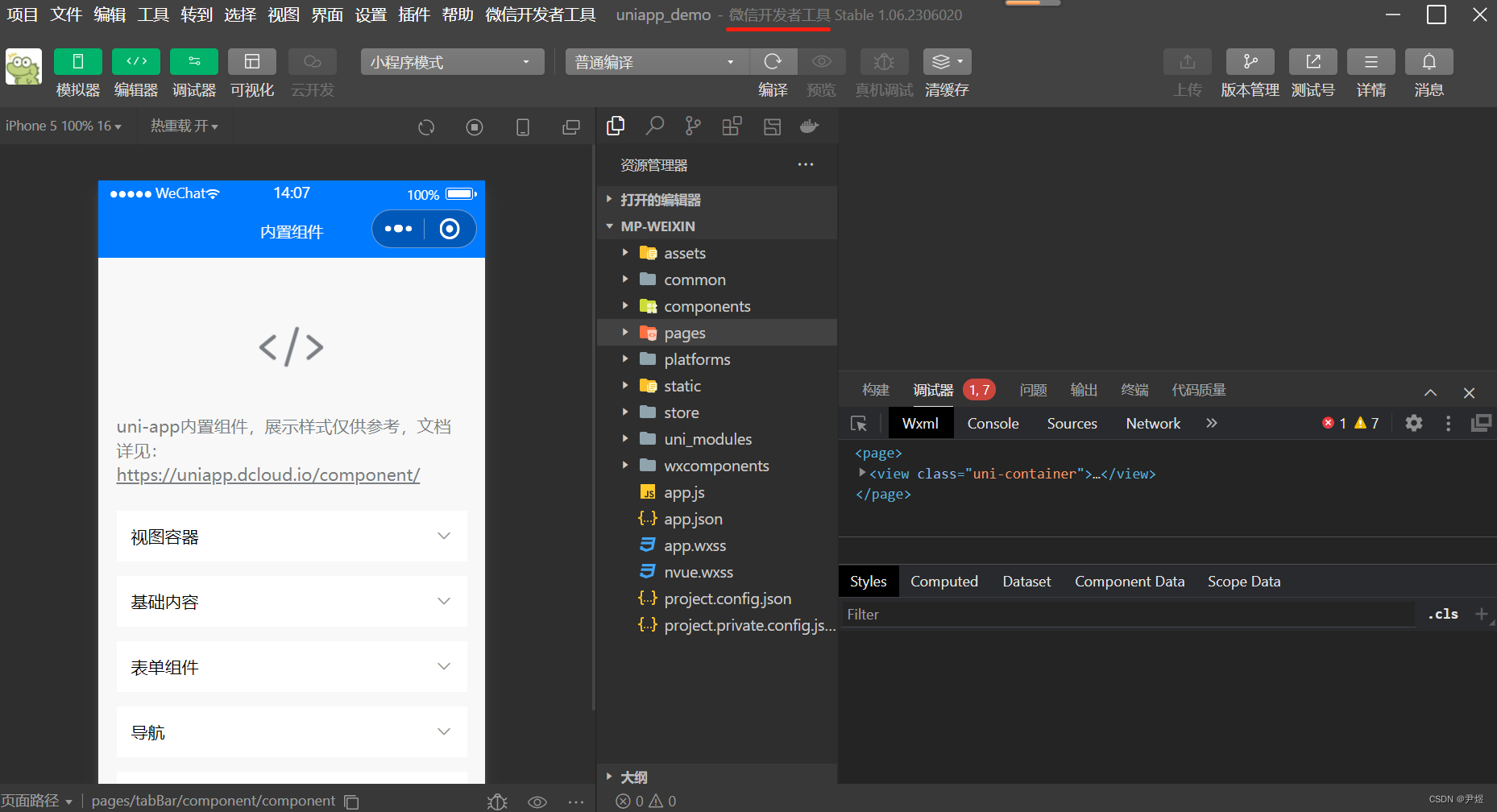Click the 编译 compile refresh icon

pos(773,62)
